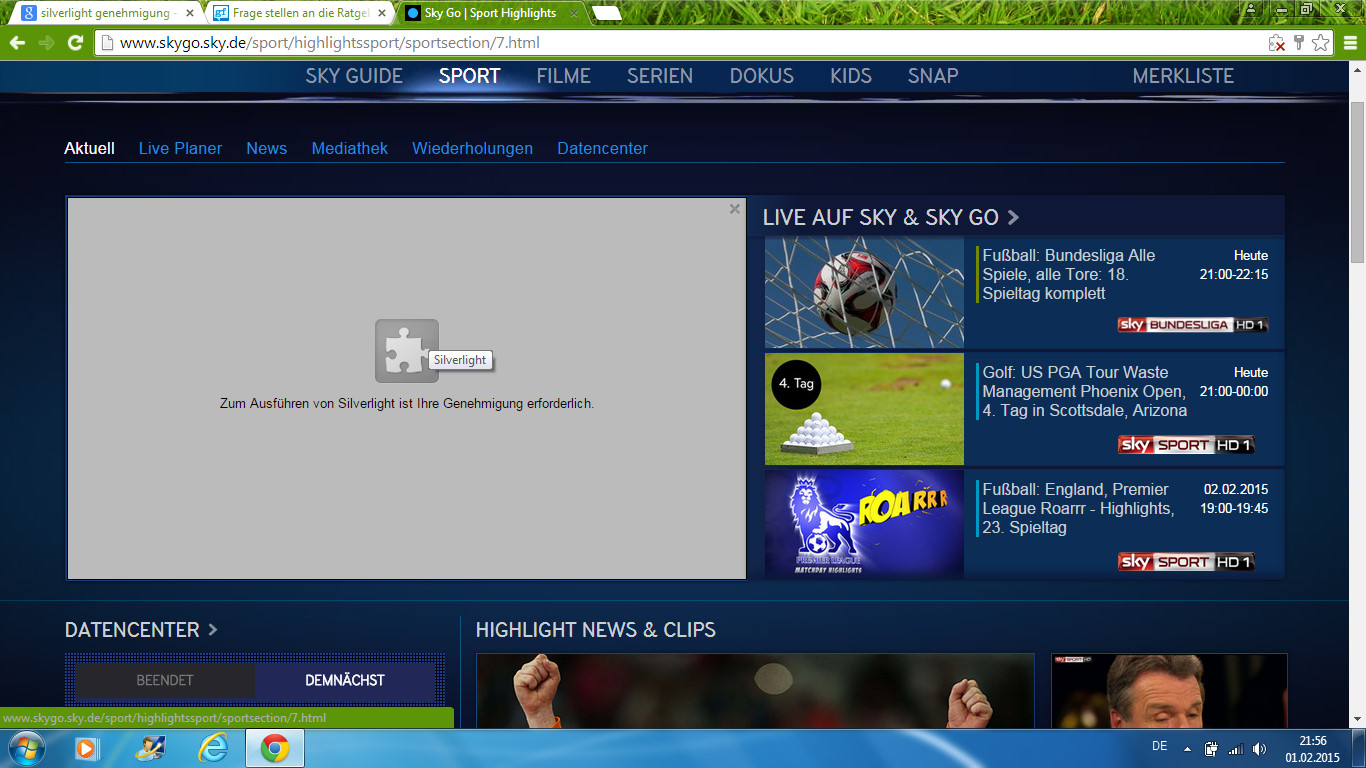The height and width of the screenshot is (768, 1366).
Task: Click the address bar URL field
Action: coord(680,43)
